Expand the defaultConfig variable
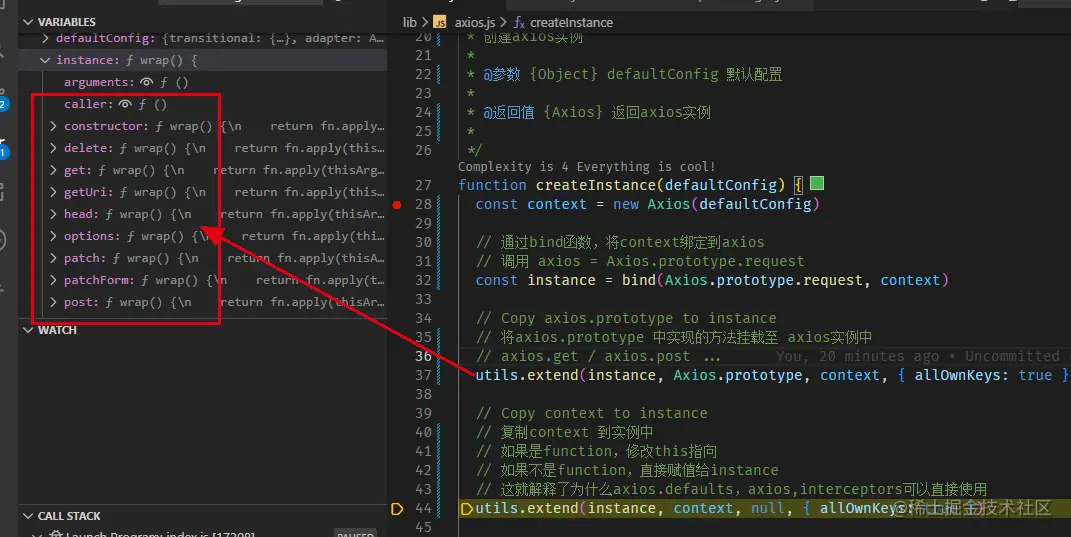Image resolution: width=1071 pixels, height=537 pixels. [45, 38]
